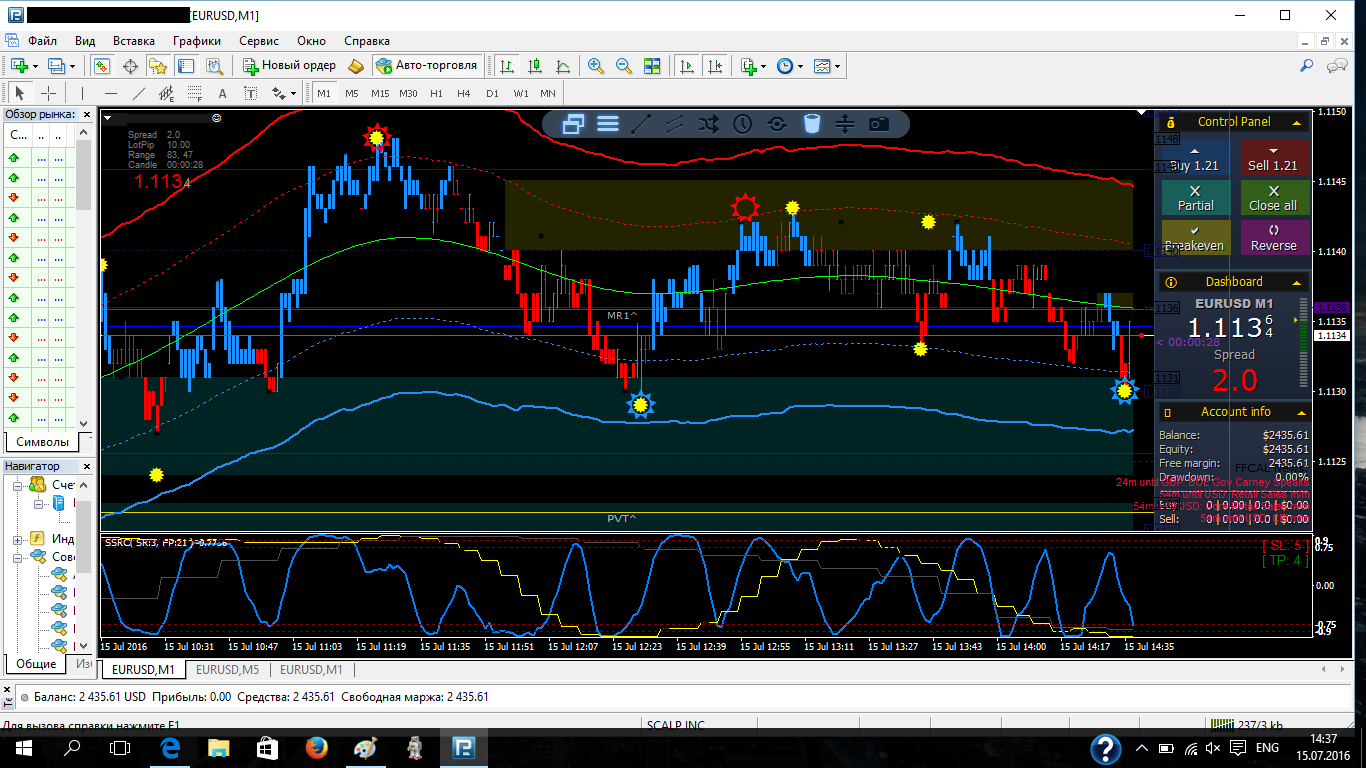Select the cursor arrow tool
Image resolution: width=1366 pixels, height=768 pixels.
tap(19, 93)
